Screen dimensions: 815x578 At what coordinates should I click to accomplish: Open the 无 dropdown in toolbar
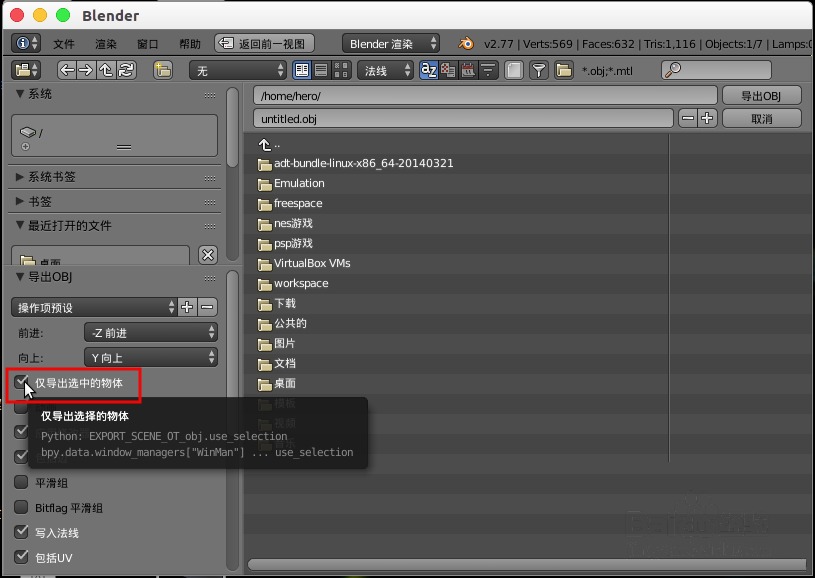tap(238, 70)
